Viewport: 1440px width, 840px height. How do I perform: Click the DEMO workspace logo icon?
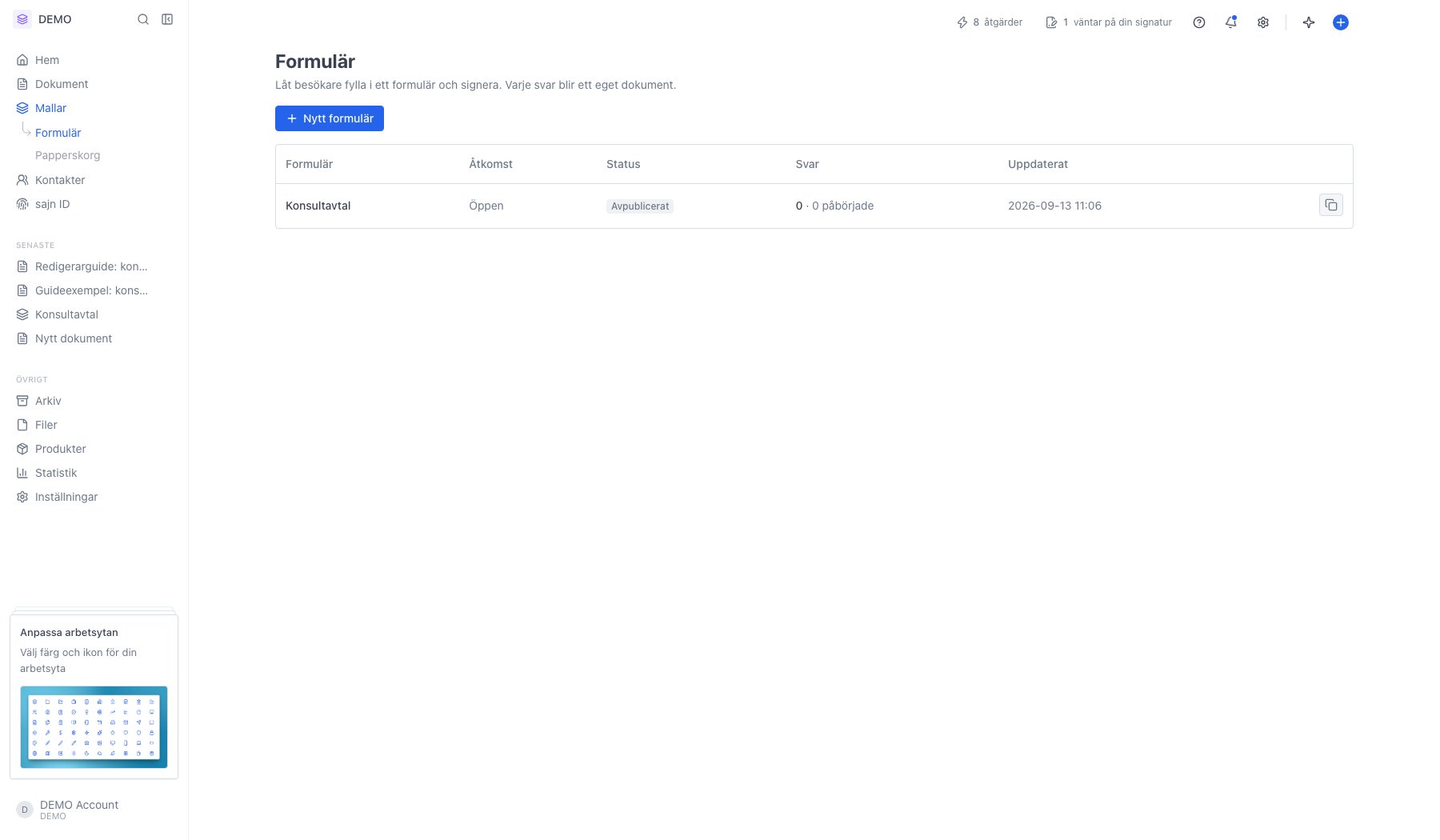22,19
